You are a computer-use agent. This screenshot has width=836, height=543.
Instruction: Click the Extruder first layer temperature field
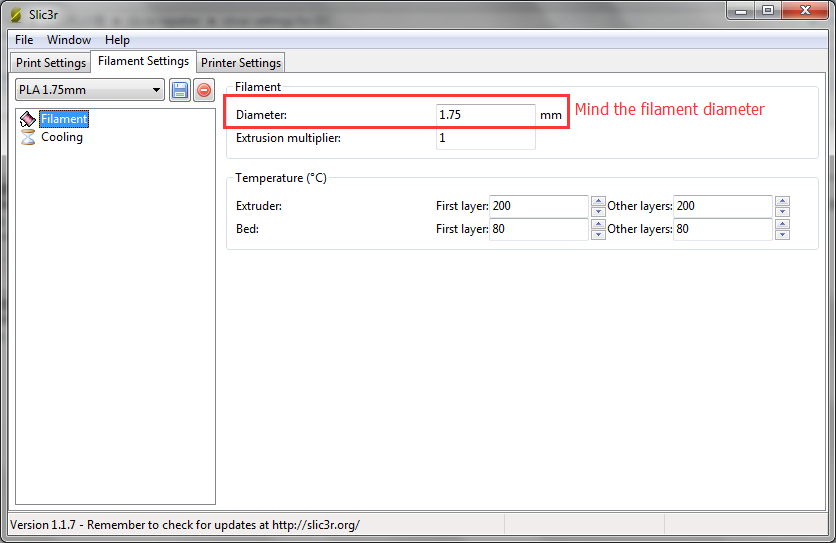pyautogui.click(x=538, y=206)
